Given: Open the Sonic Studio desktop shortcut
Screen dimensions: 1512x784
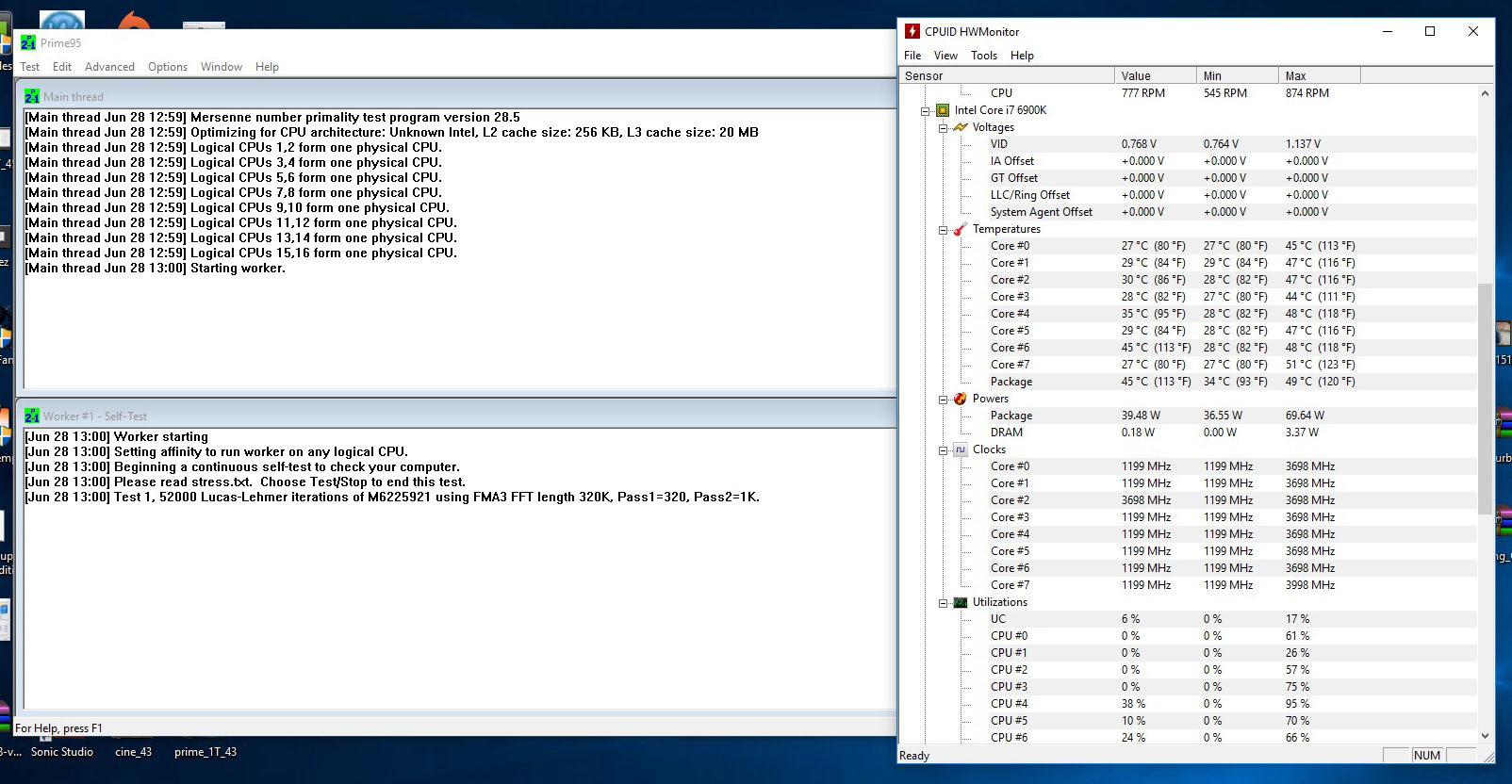Looking at the screenshot, I should (62, 752).
